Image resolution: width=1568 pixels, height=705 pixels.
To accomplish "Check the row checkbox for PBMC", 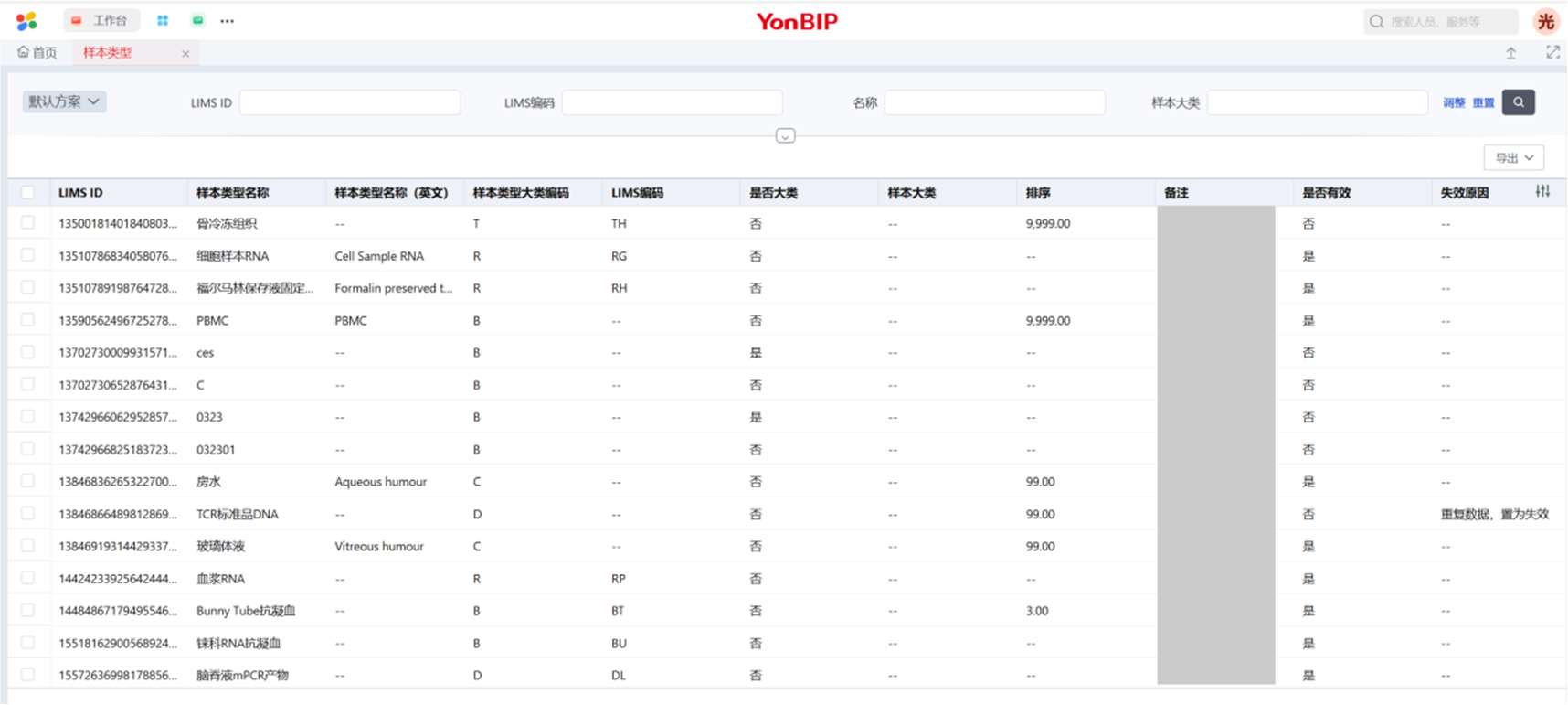I will (x=28, y=320).
